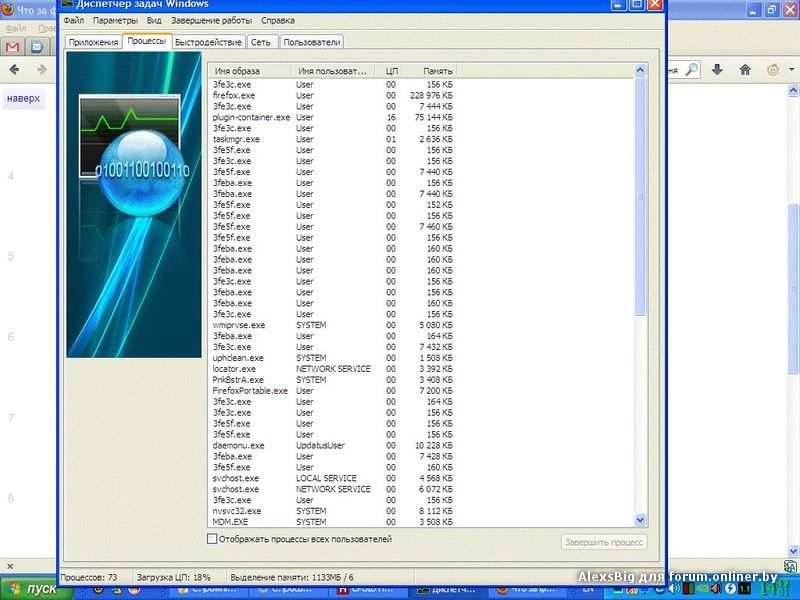Open the Справка menu
Viewport: 800px width, 600px height.
coord(278,20)
